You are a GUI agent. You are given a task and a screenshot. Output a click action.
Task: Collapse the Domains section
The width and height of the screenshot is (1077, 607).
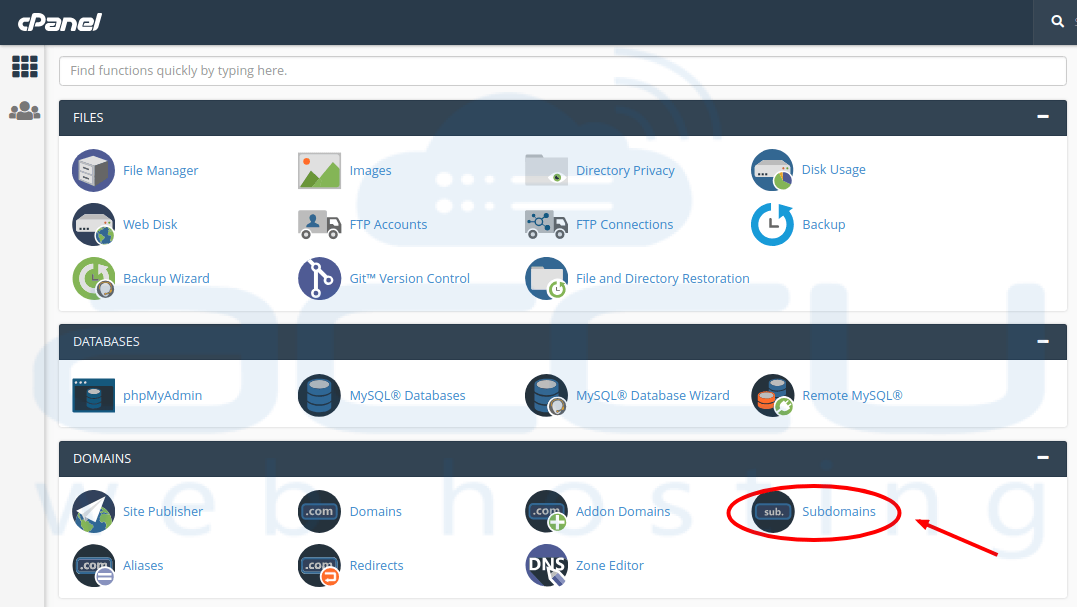pyautogui.click(x=1043, y=458)
